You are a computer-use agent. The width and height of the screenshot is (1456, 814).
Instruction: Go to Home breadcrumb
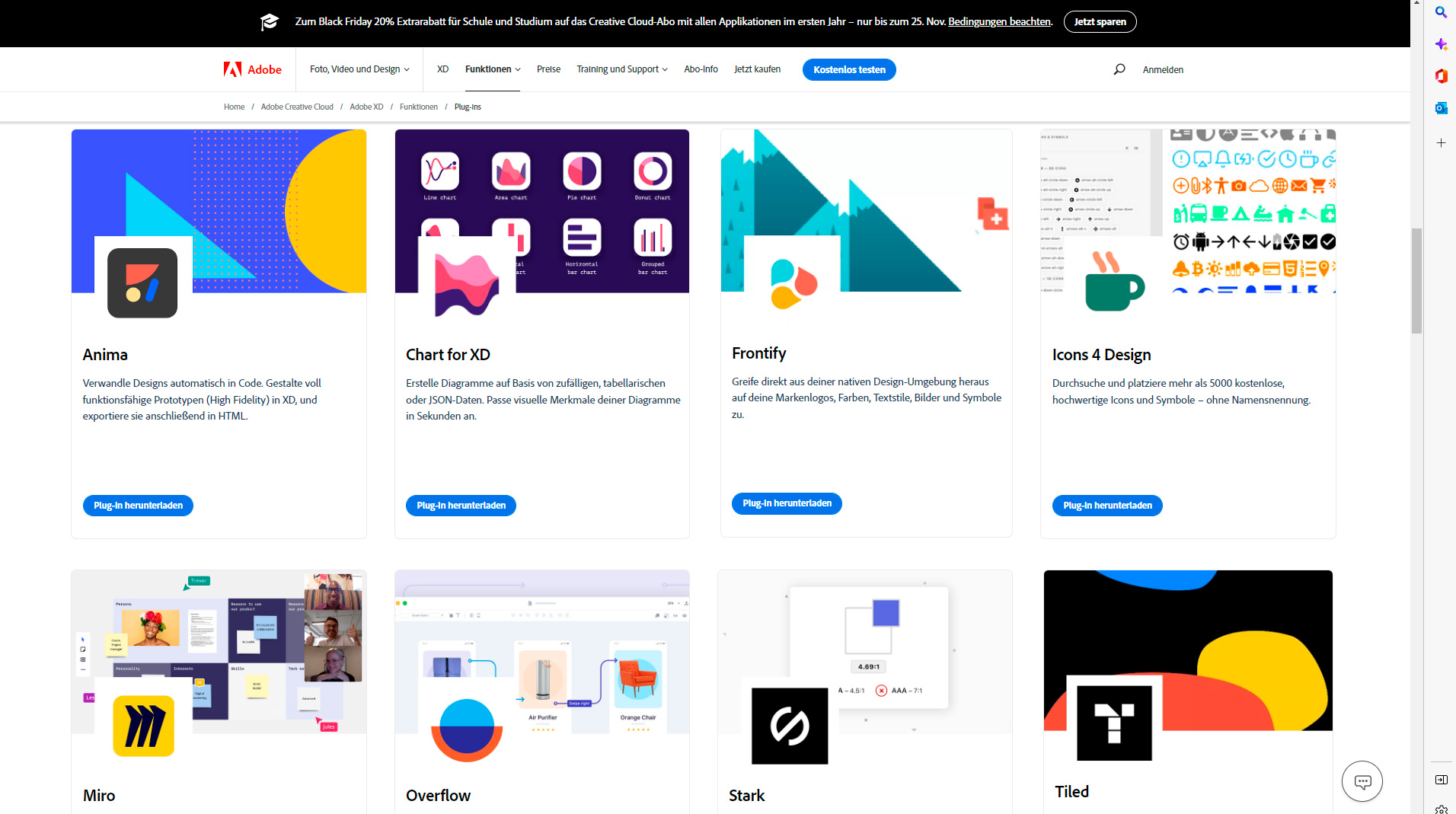(234, 107)
